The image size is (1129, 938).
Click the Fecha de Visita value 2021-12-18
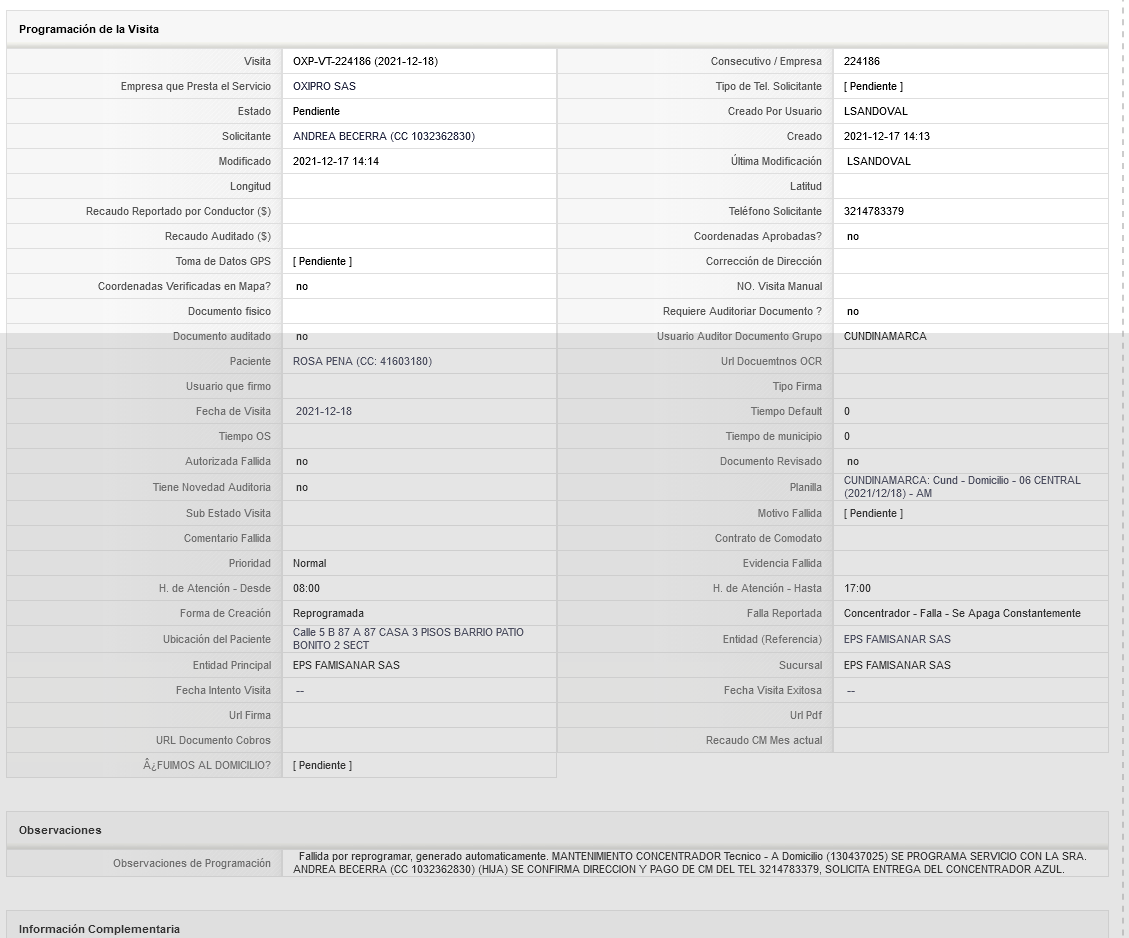coord(324,412)
